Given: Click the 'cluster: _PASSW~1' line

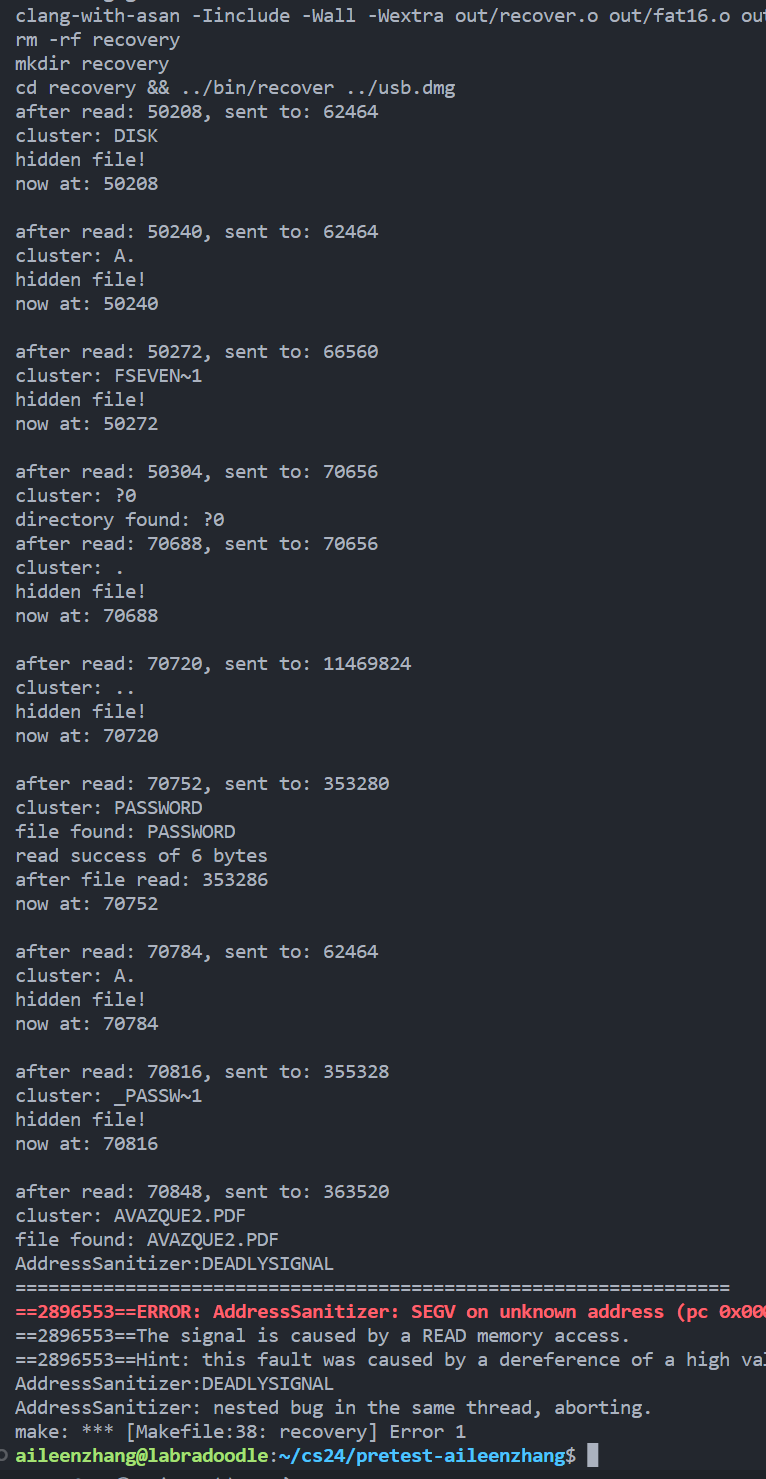Looking at the screenshot, I should click(x=109, y=1096).
